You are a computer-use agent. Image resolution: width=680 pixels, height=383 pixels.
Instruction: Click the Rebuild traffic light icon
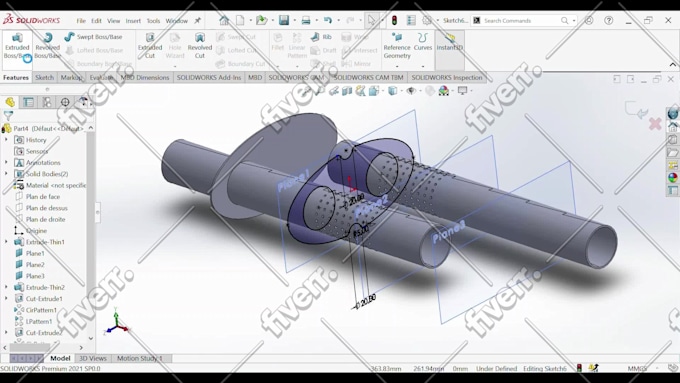[x=395, y=20]
